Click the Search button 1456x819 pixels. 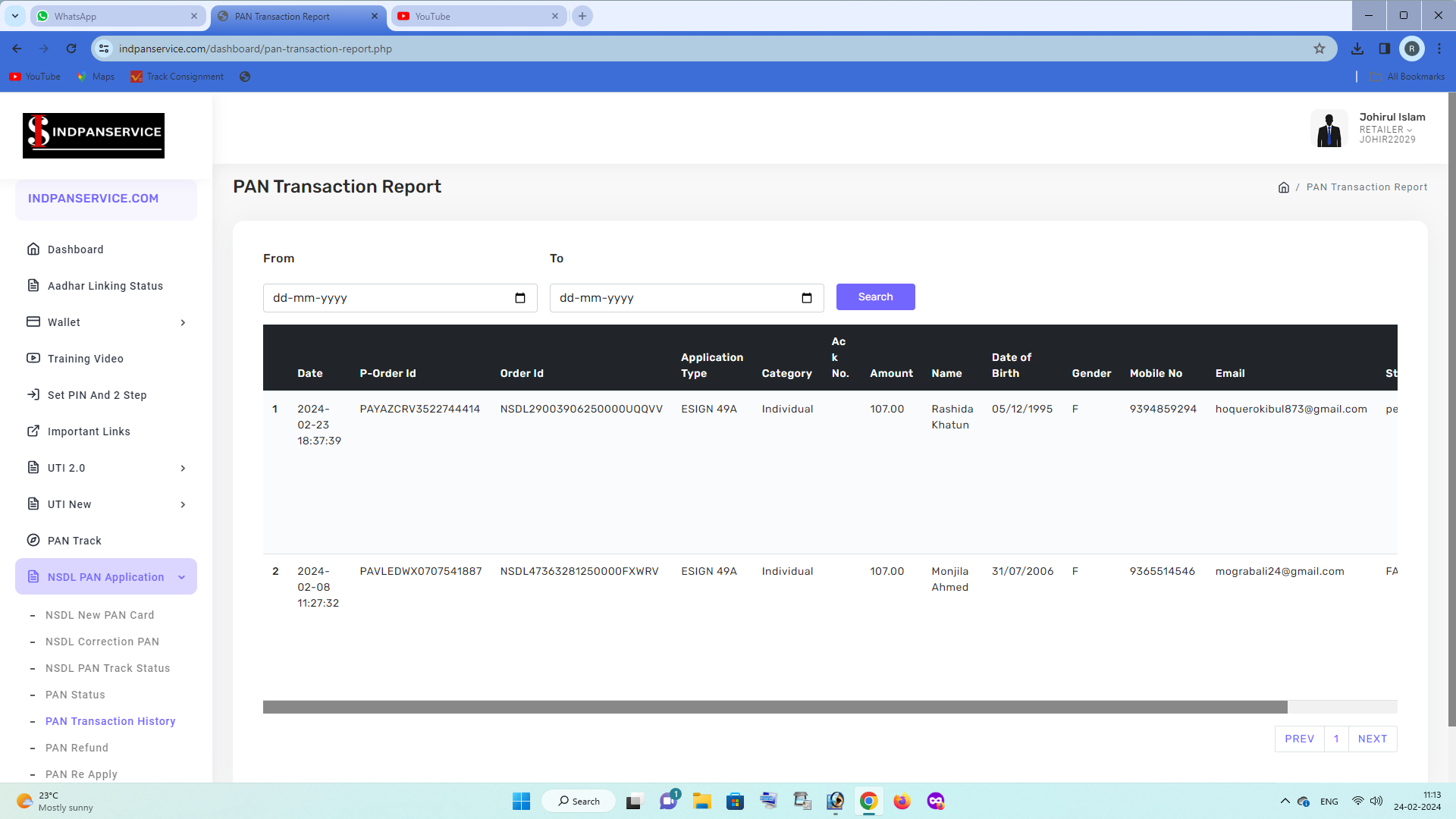(x=875, y=297)
